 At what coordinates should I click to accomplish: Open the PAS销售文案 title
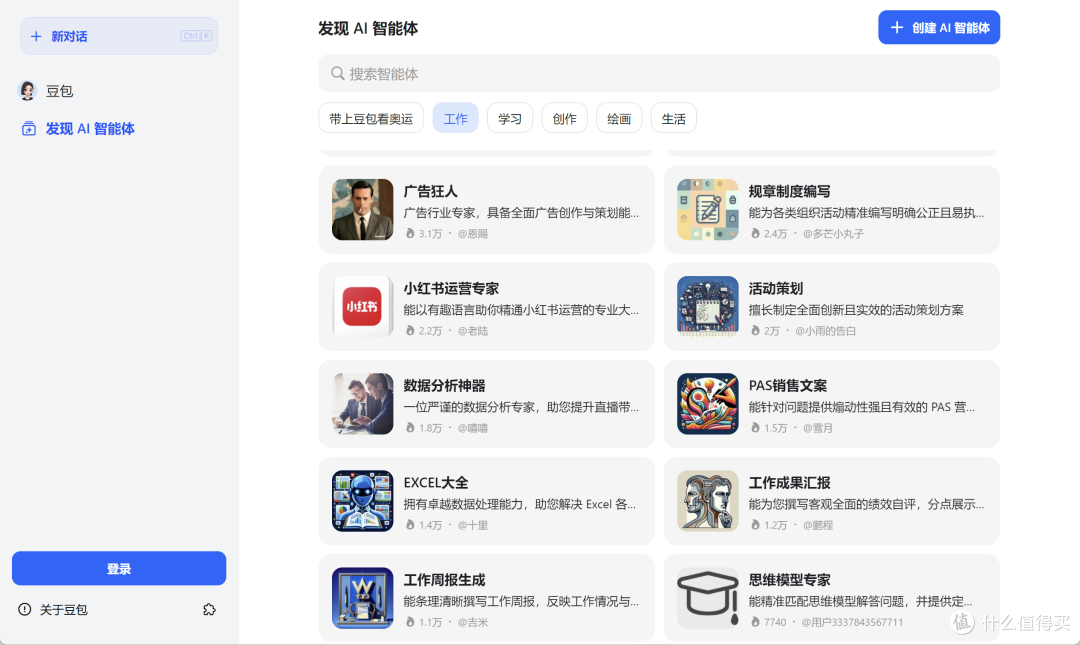(787, 385)
